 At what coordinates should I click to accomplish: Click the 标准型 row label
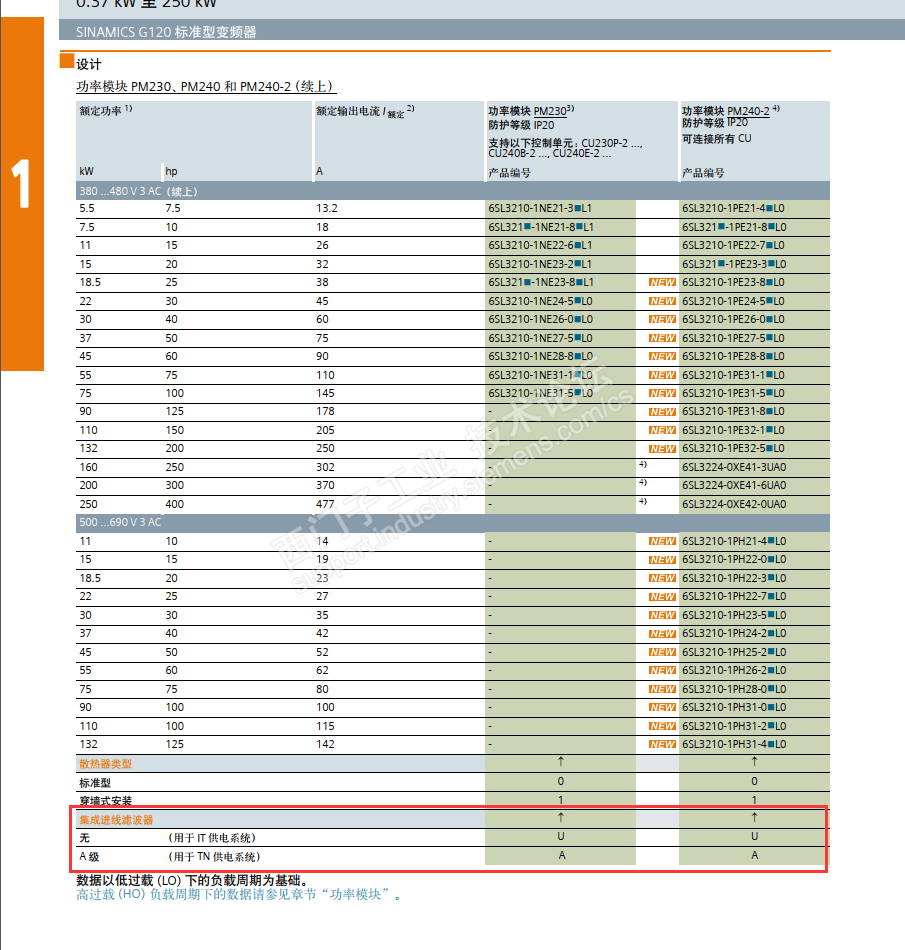pos(95,783)
